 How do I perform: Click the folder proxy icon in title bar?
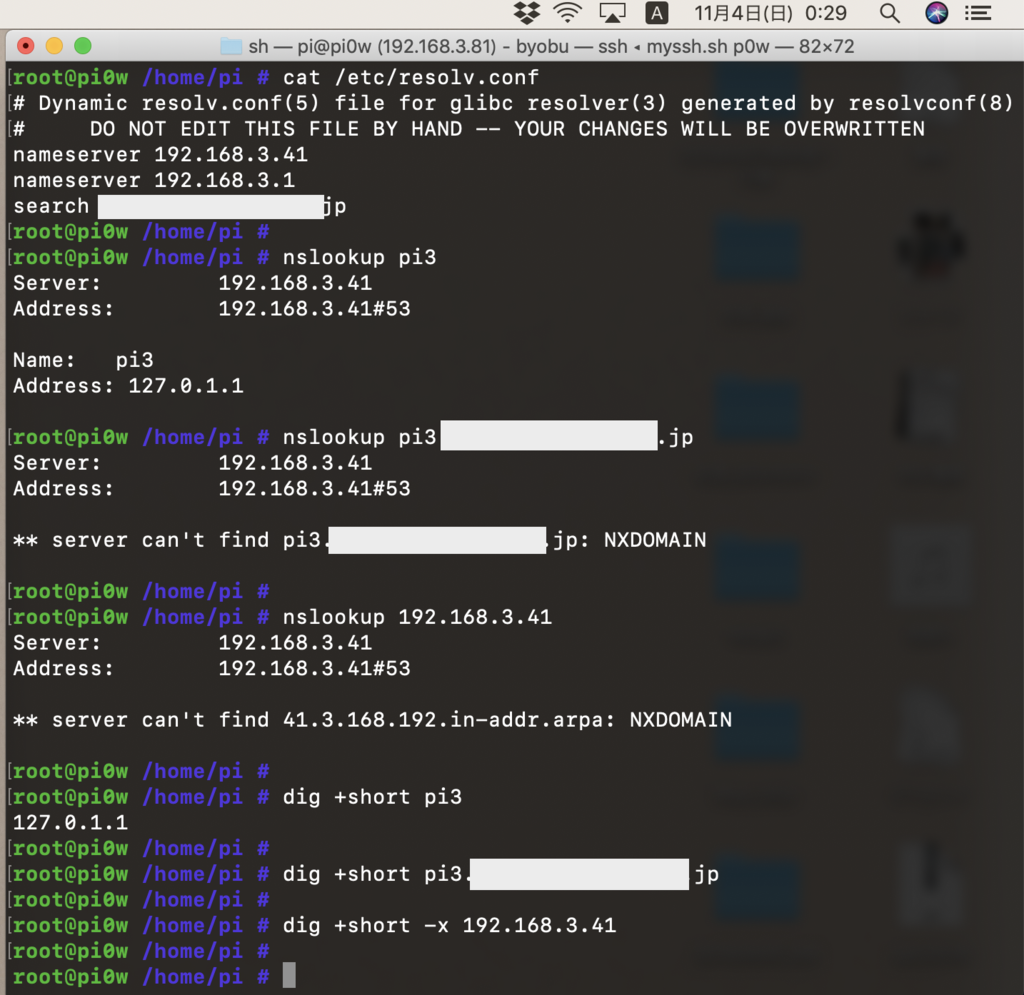pyautogui.click(x=231, y=46)
